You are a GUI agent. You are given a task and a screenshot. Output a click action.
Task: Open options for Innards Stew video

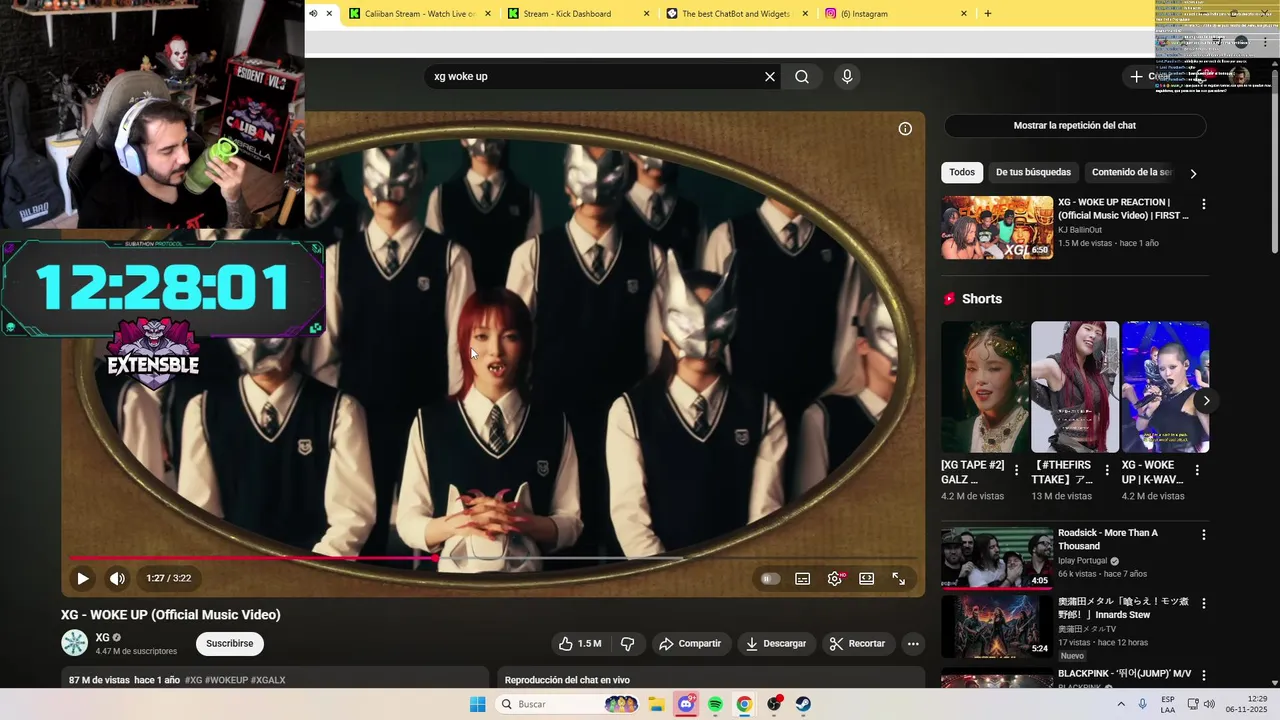1204,604
